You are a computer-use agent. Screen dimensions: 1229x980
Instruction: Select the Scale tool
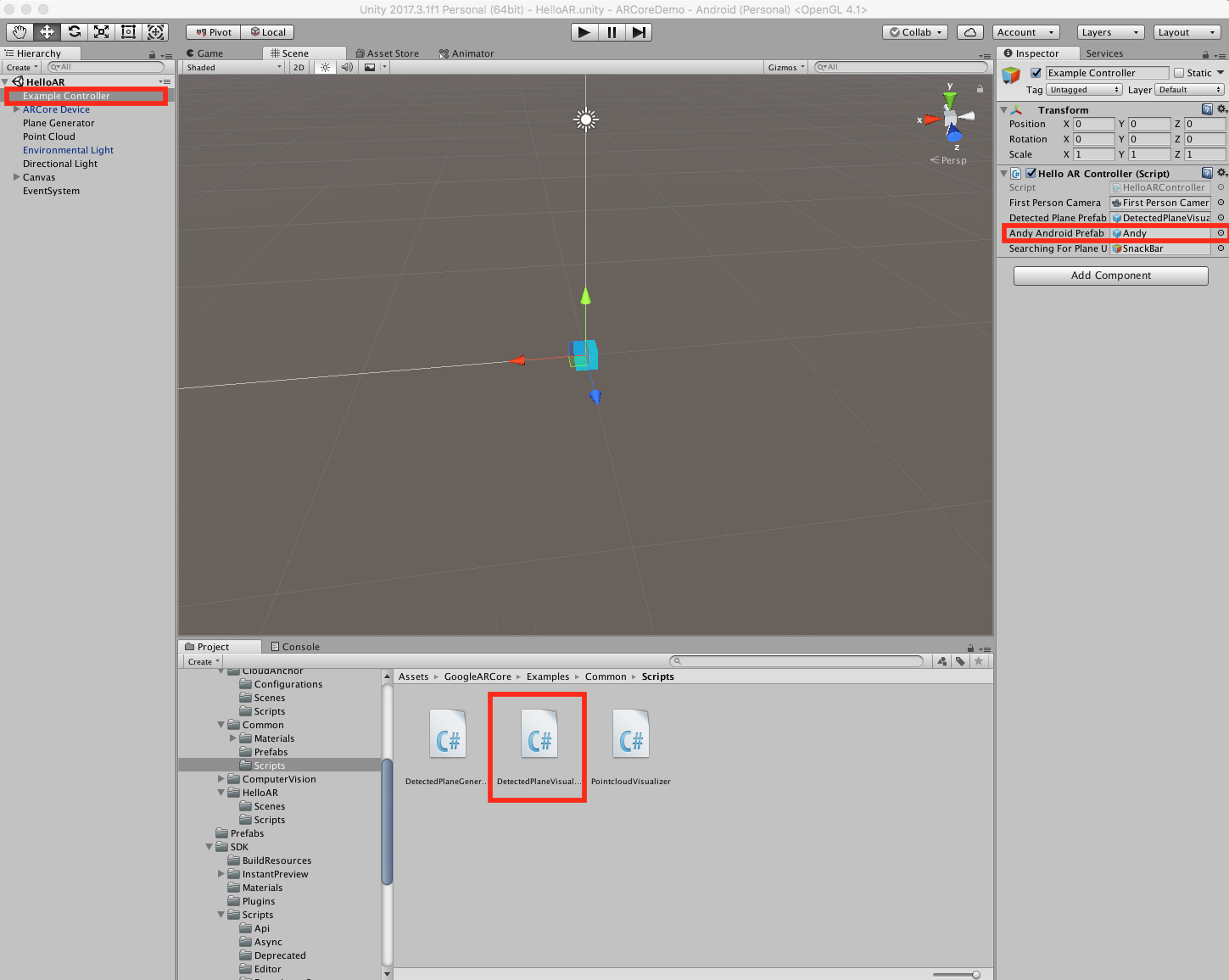(x=102, y=32)
